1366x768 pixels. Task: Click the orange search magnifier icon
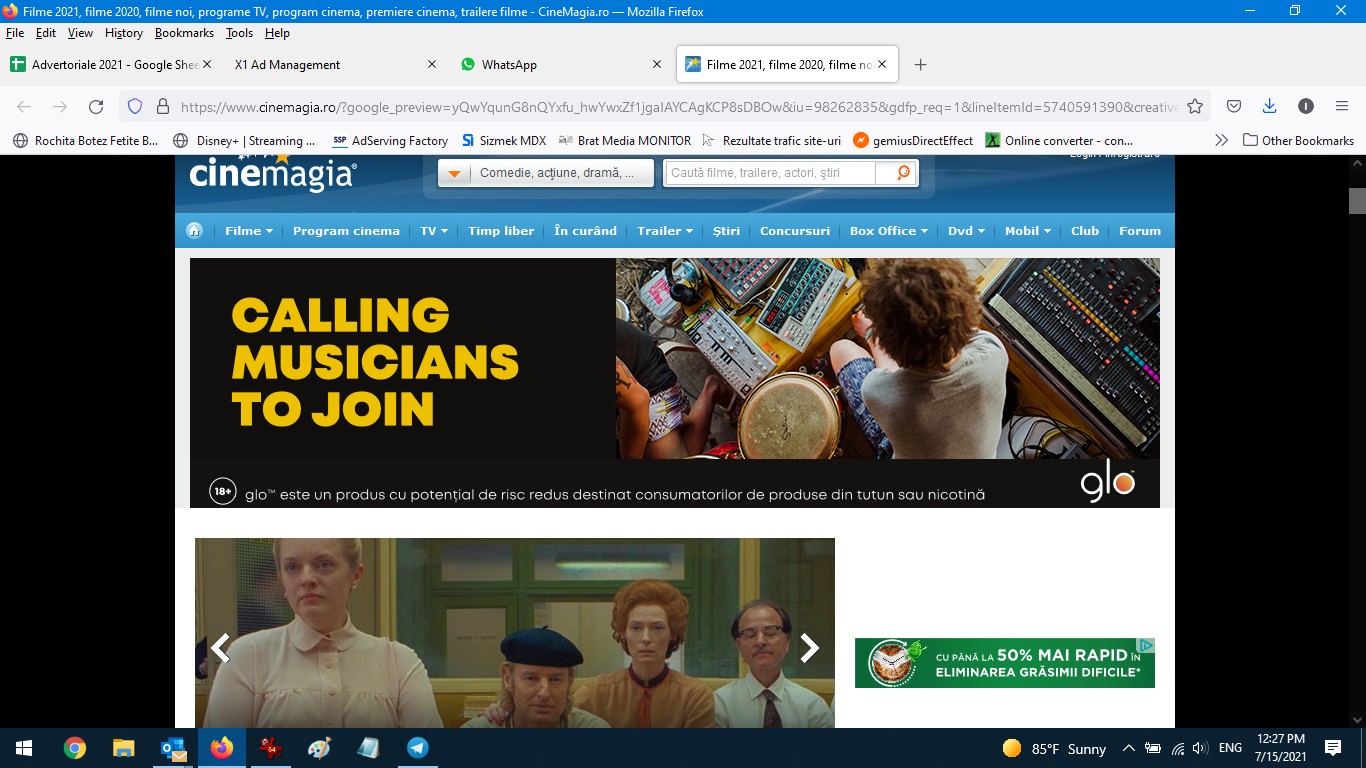(903, 173)
